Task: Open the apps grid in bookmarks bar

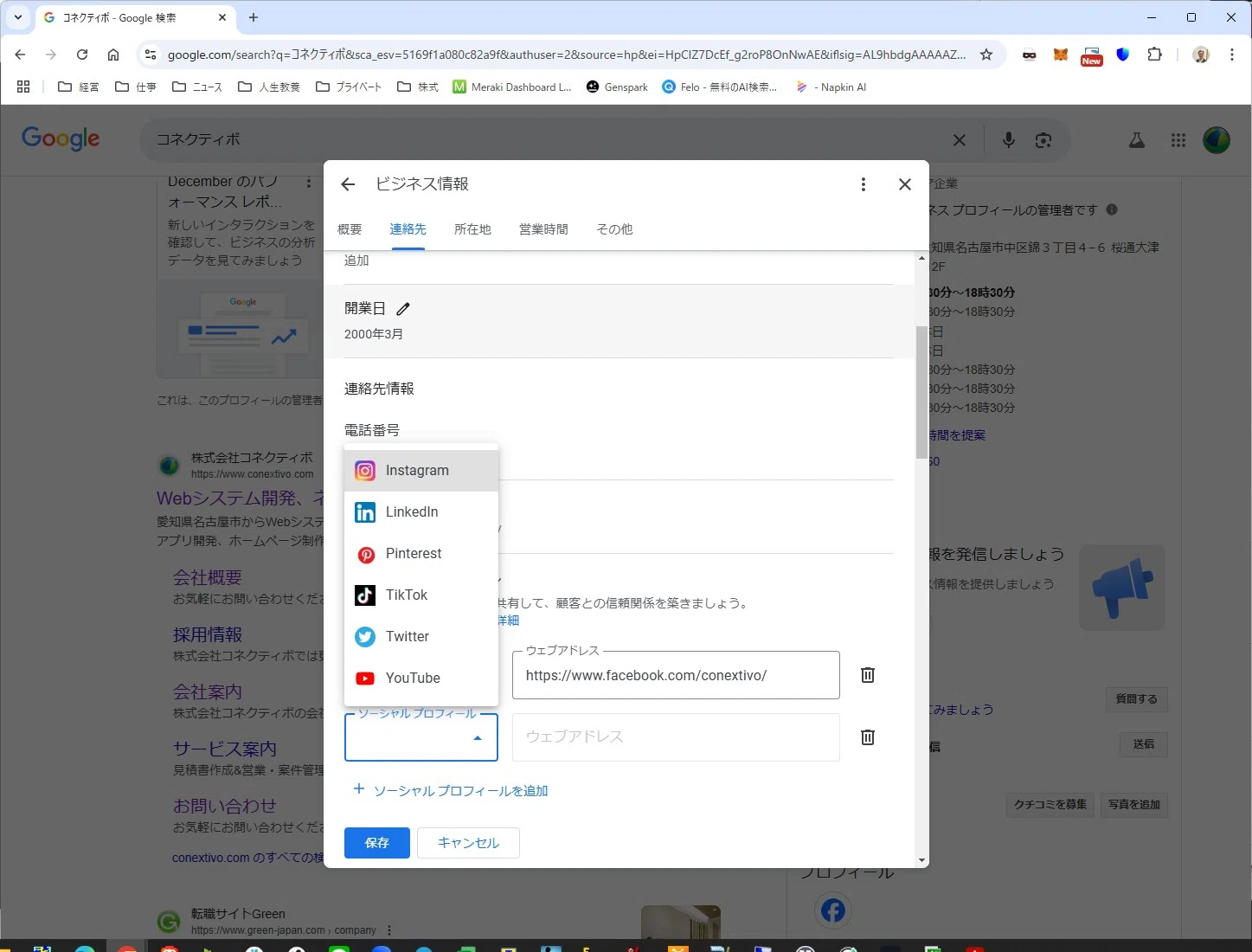Action: click(x=23, y=87)
